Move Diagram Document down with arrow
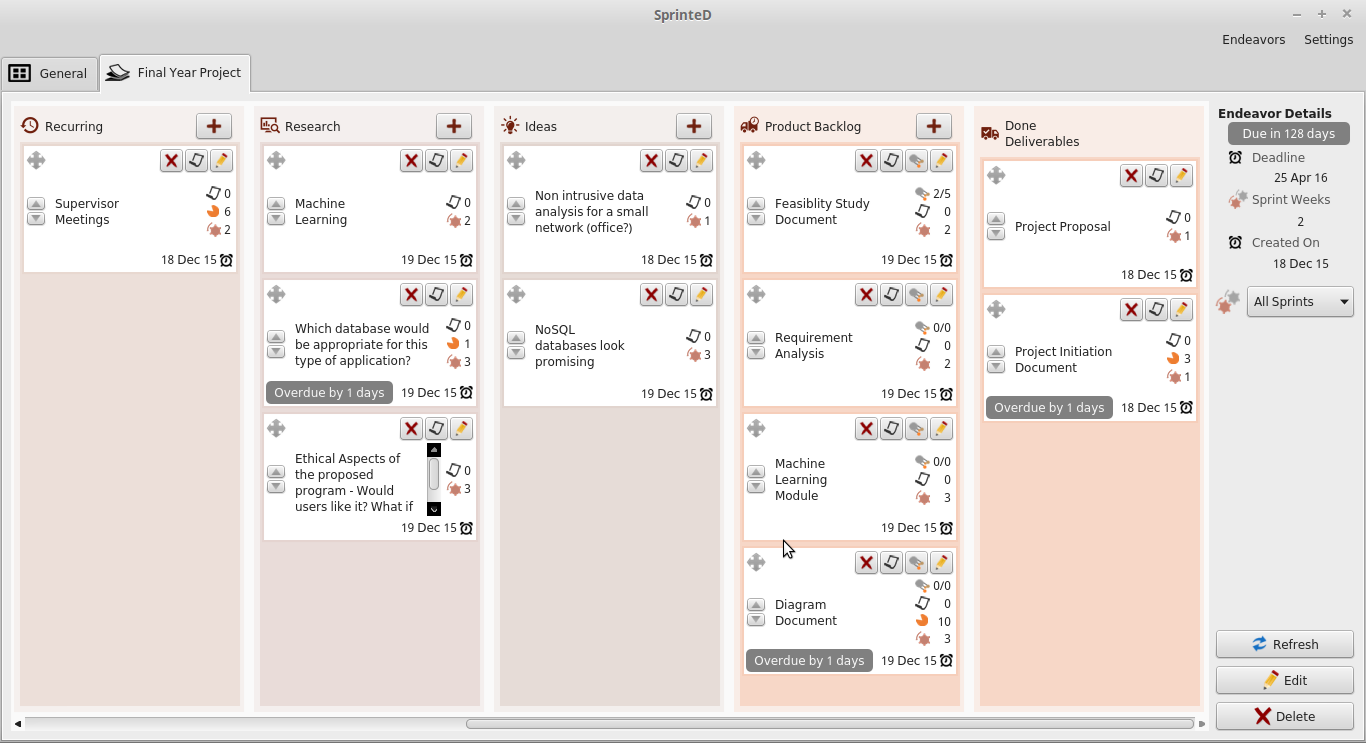 (x=756, y=620)
